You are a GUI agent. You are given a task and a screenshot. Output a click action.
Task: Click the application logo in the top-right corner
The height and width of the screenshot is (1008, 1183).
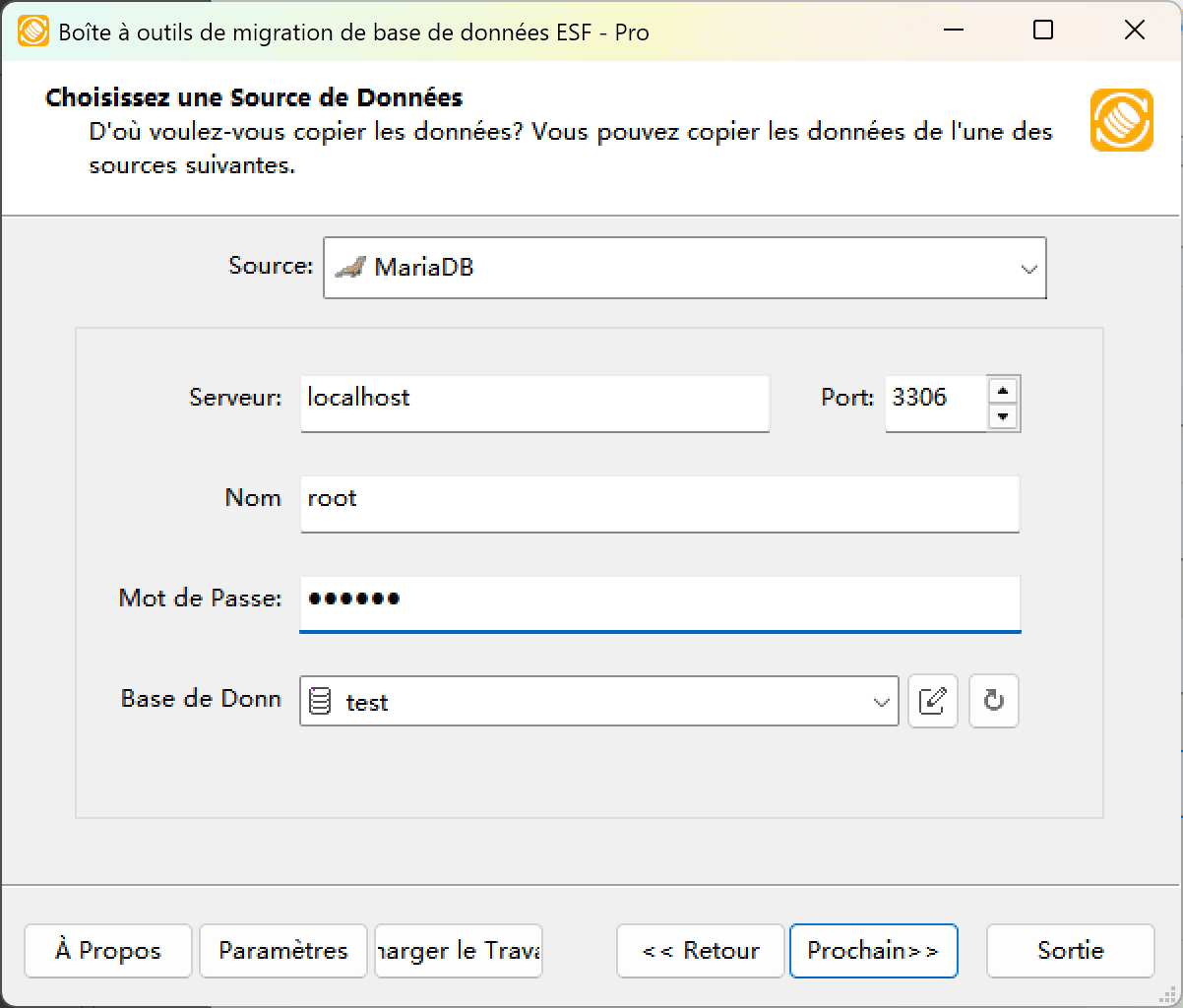[x=1121, y=119]
